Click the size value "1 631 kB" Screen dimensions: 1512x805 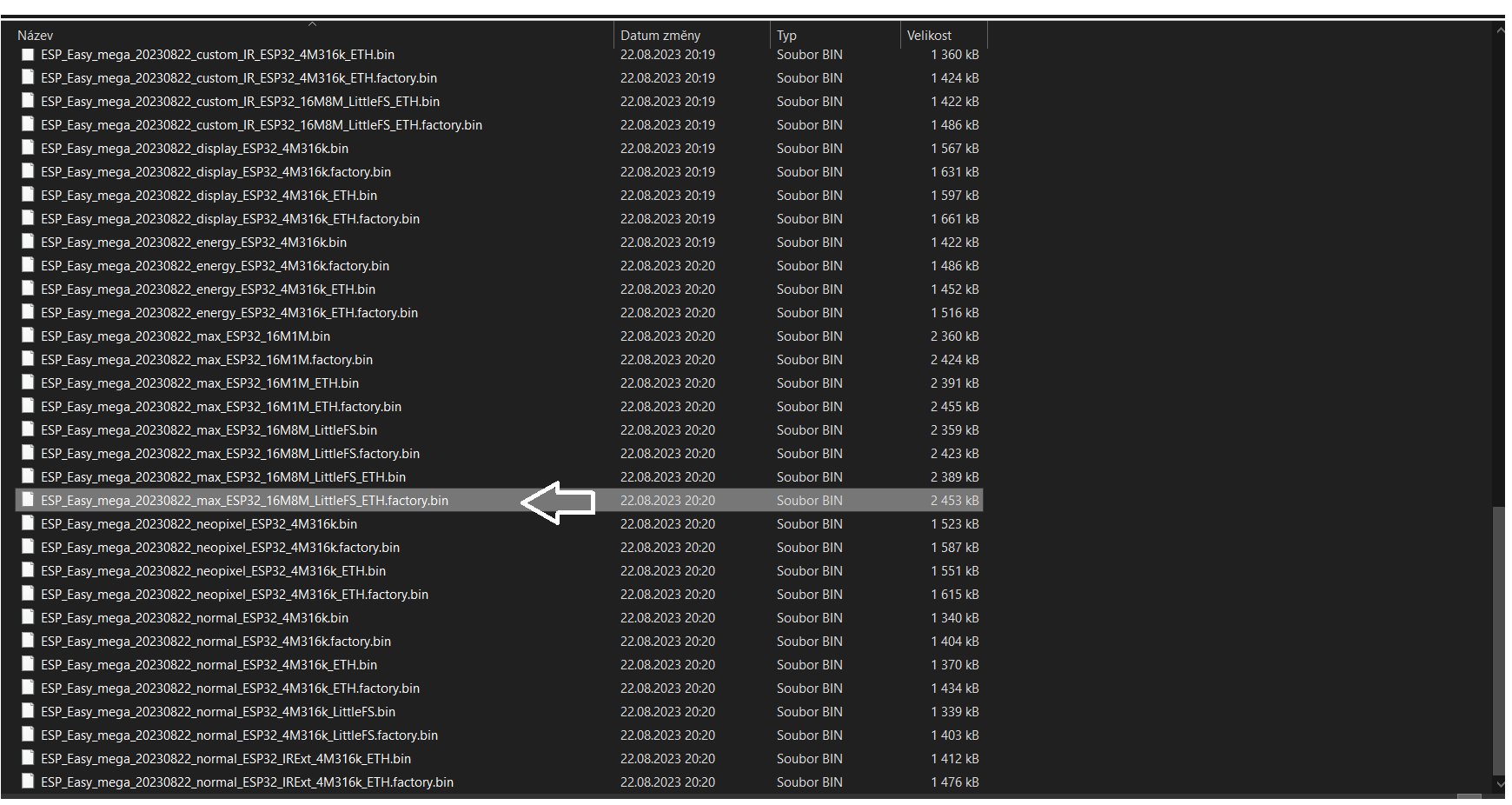[x=955, y=172]
